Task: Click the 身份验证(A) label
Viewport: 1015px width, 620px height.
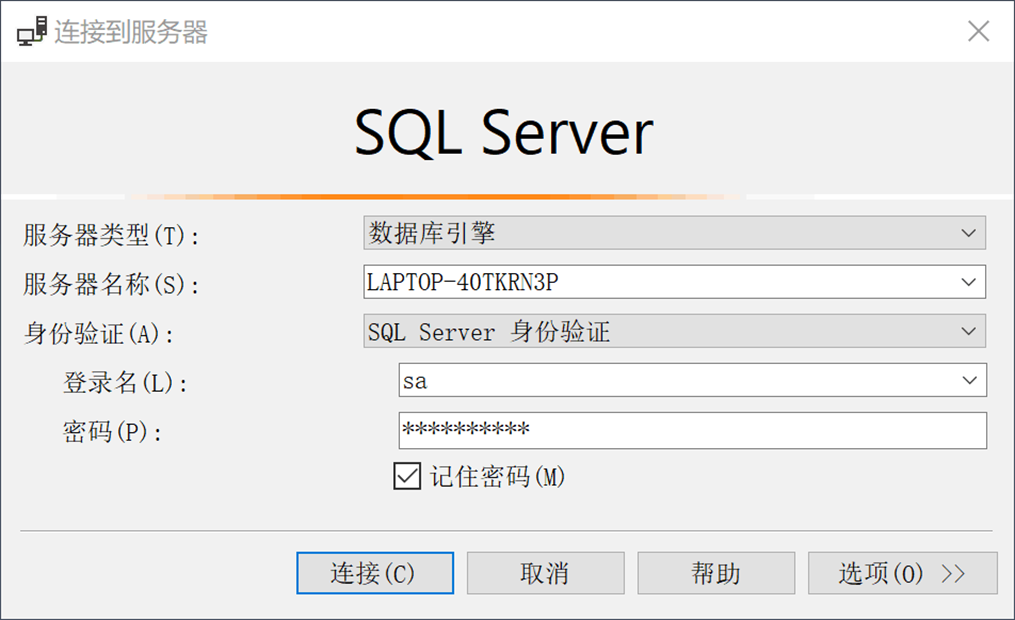Action: [x=98, y=334]
